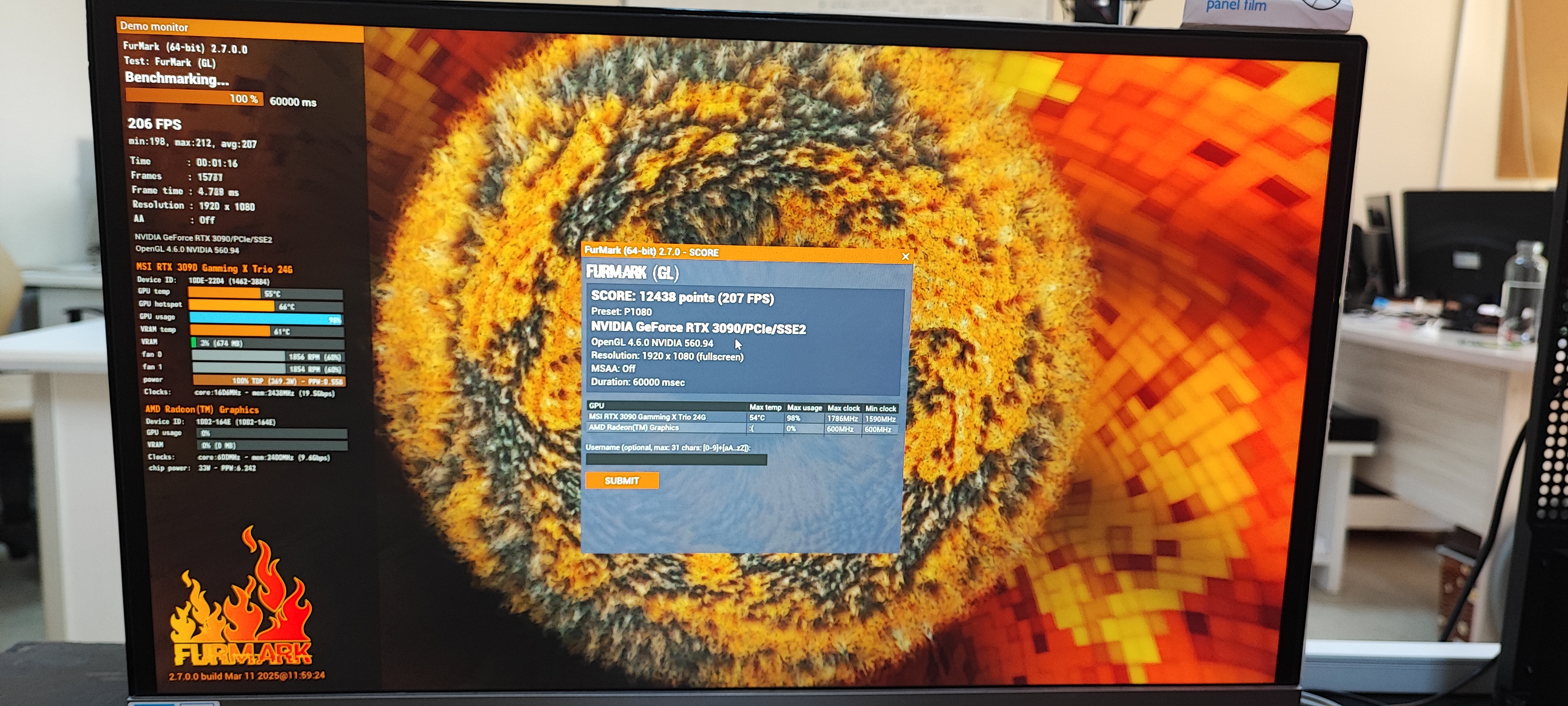Click the 'Max clock' column header

[x=844, y=408]
